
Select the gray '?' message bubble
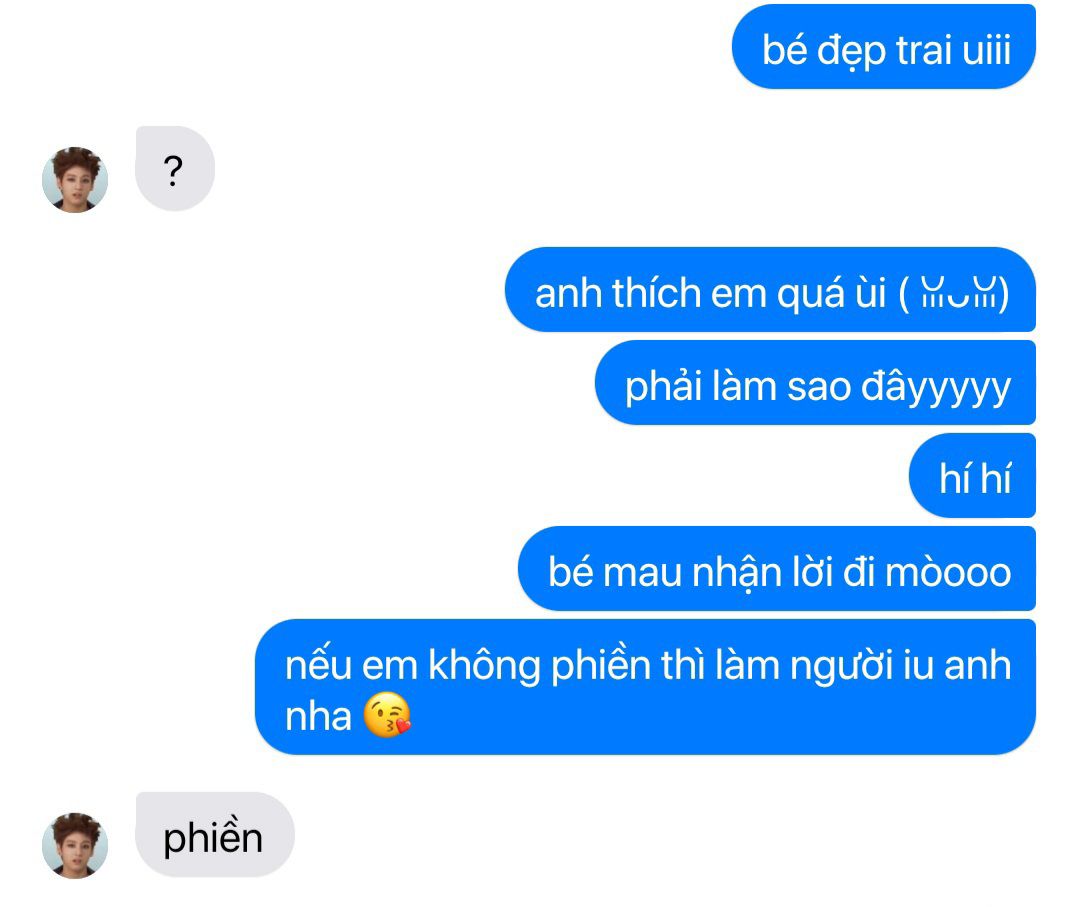point(175,169)
